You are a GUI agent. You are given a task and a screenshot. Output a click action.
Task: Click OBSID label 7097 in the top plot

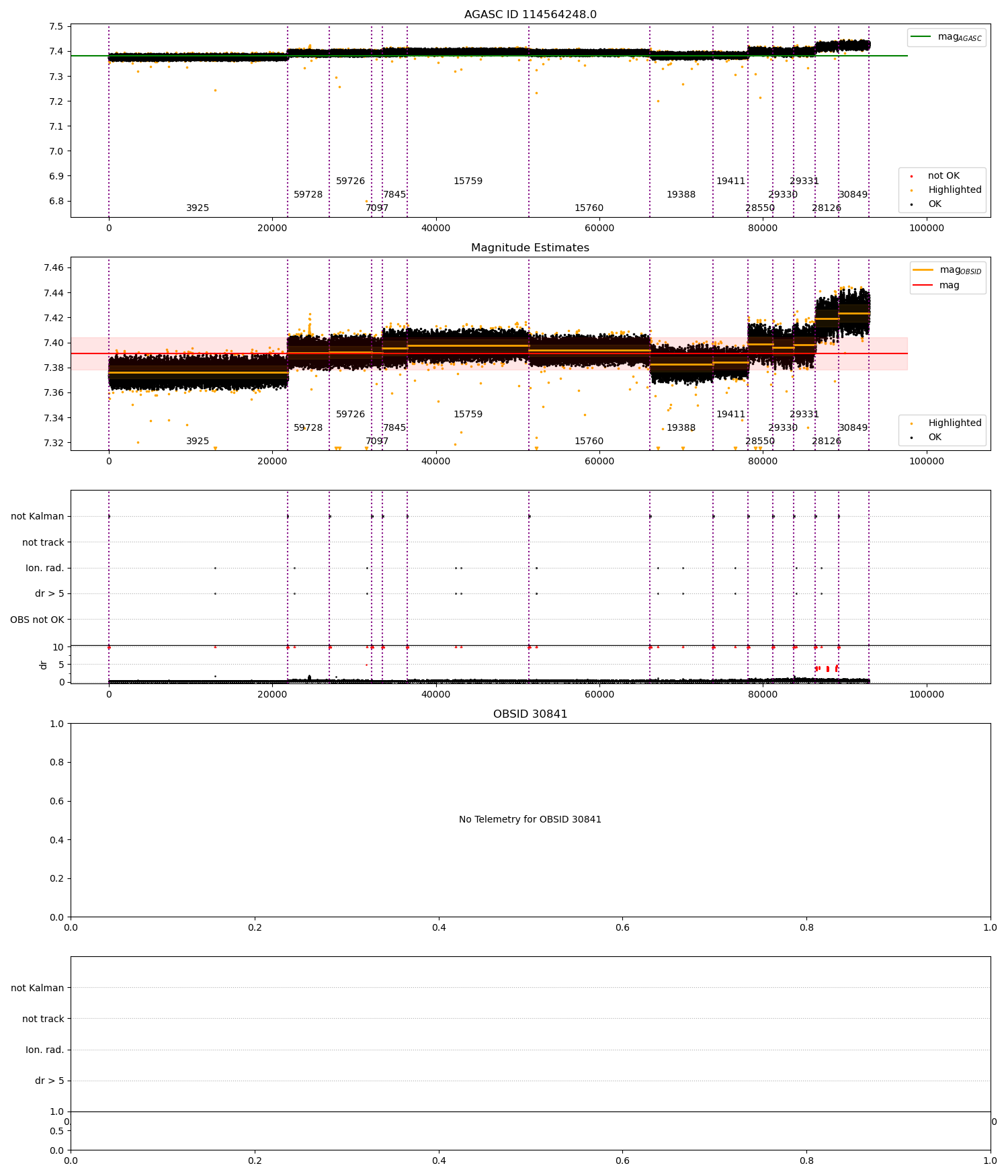(x=377, y=208)
